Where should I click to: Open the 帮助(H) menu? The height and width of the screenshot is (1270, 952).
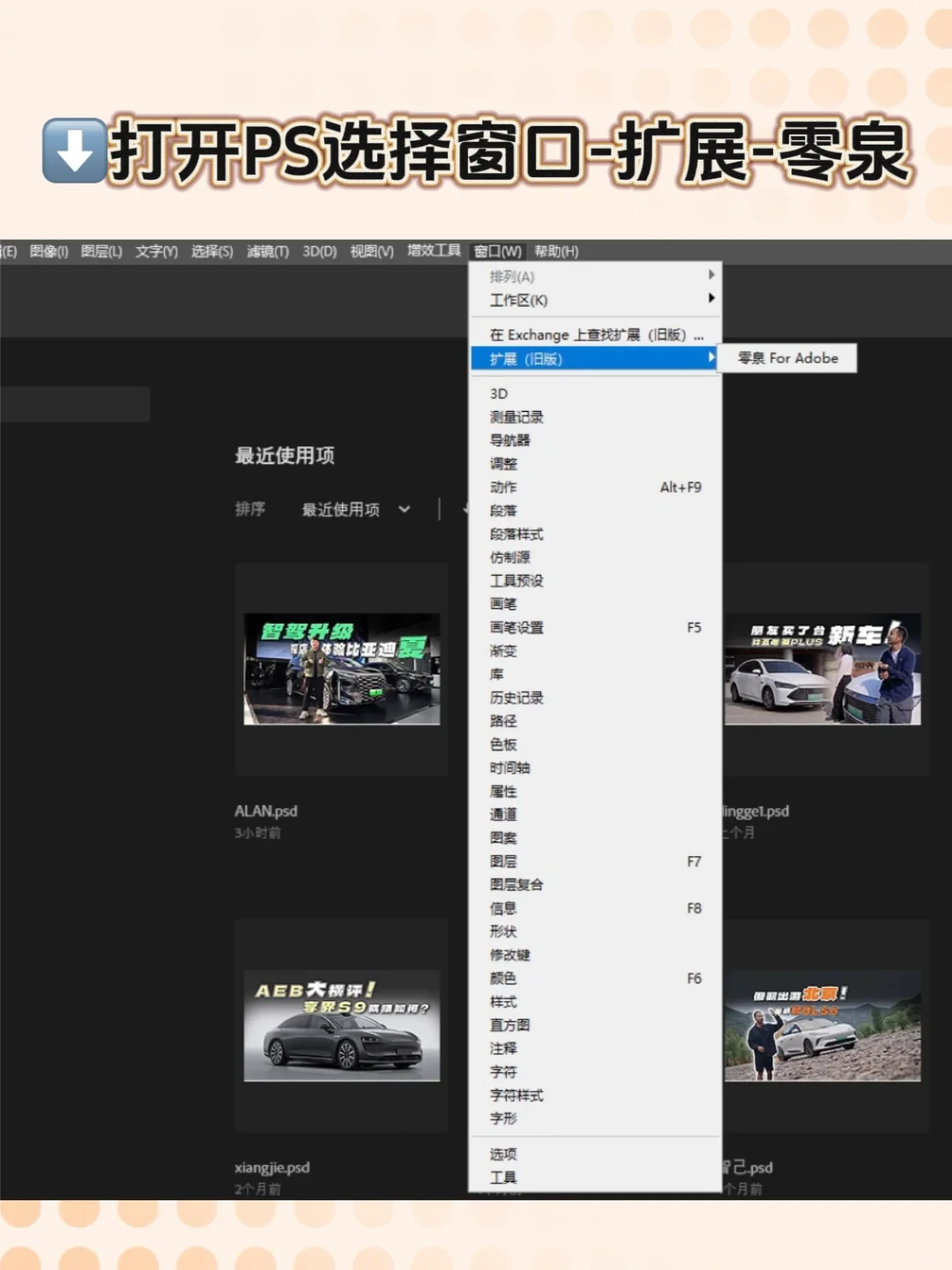click(x=556, y=251)
